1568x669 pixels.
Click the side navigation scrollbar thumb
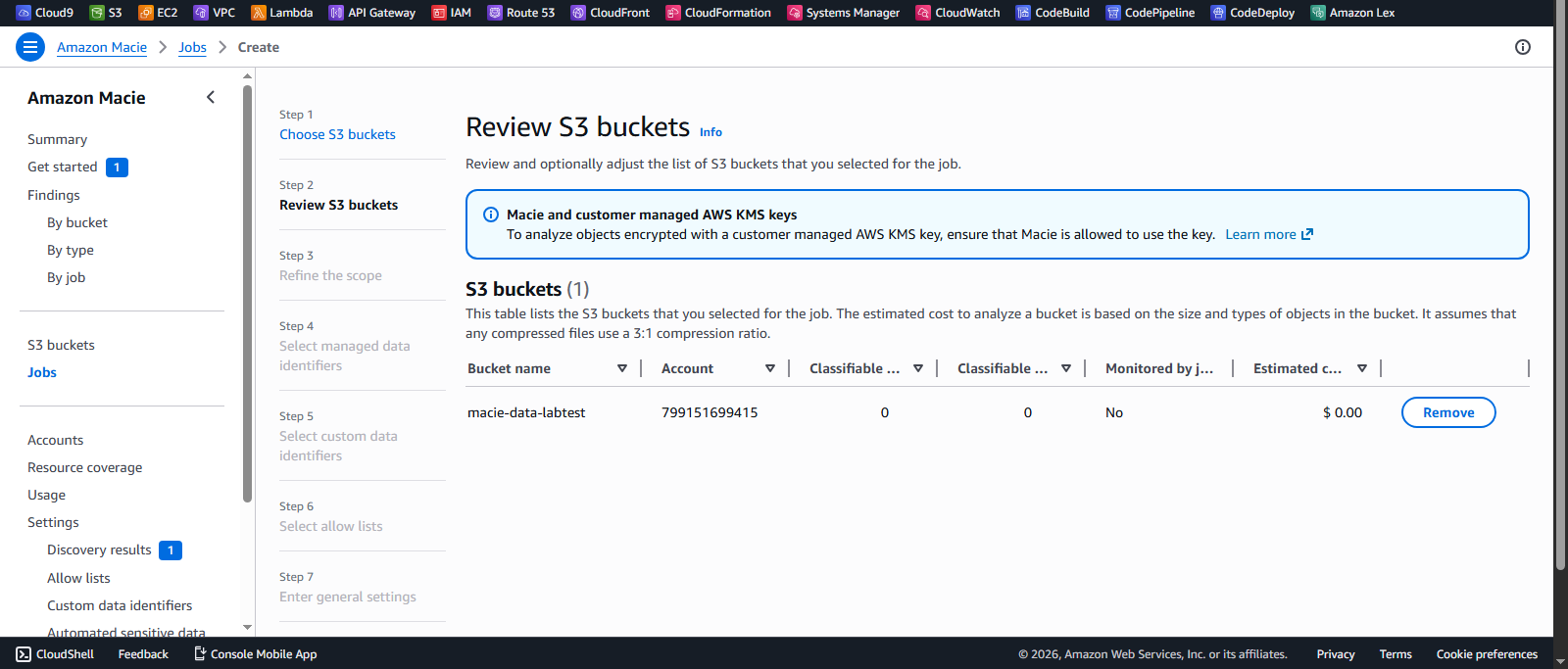click(x=247, y=294)
